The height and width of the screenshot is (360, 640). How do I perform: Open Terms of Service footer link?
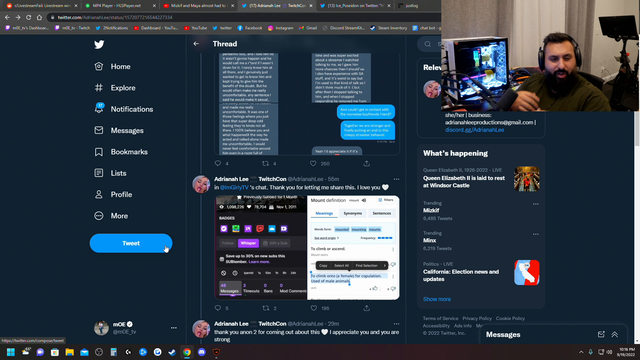(x=440, y=318)
